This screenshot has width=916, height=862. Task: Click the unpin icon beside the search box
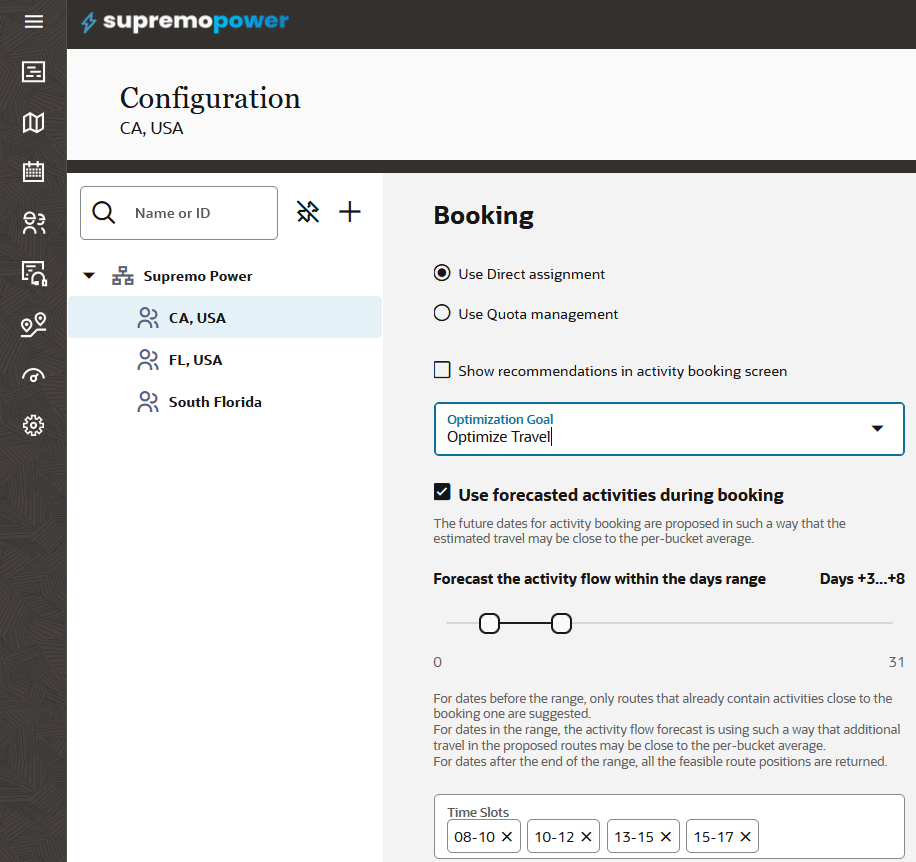point(308,212)
